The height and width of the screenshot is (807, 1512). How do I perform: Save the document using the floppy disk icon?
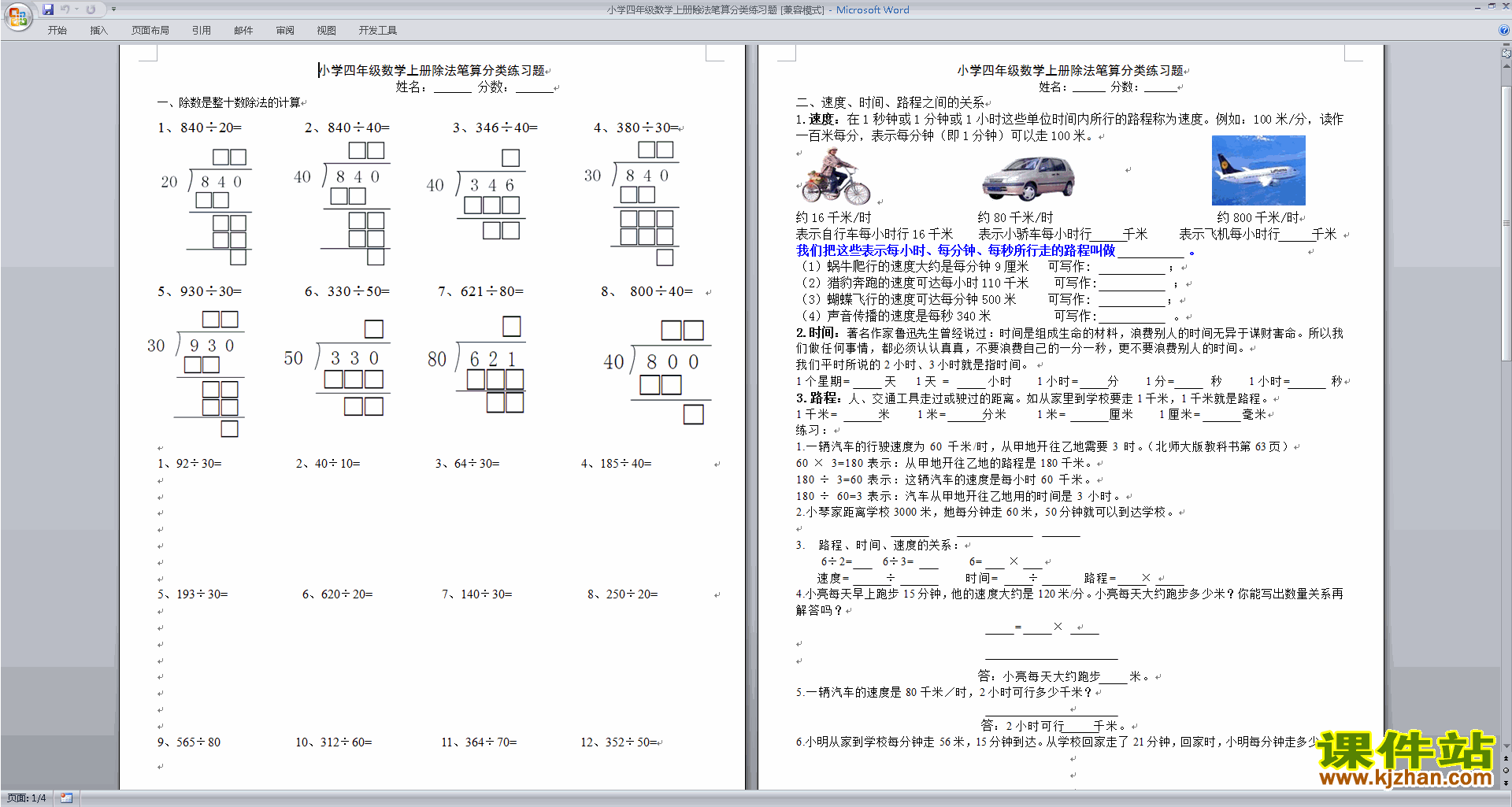pyautogui.click(x=48, y=9)
